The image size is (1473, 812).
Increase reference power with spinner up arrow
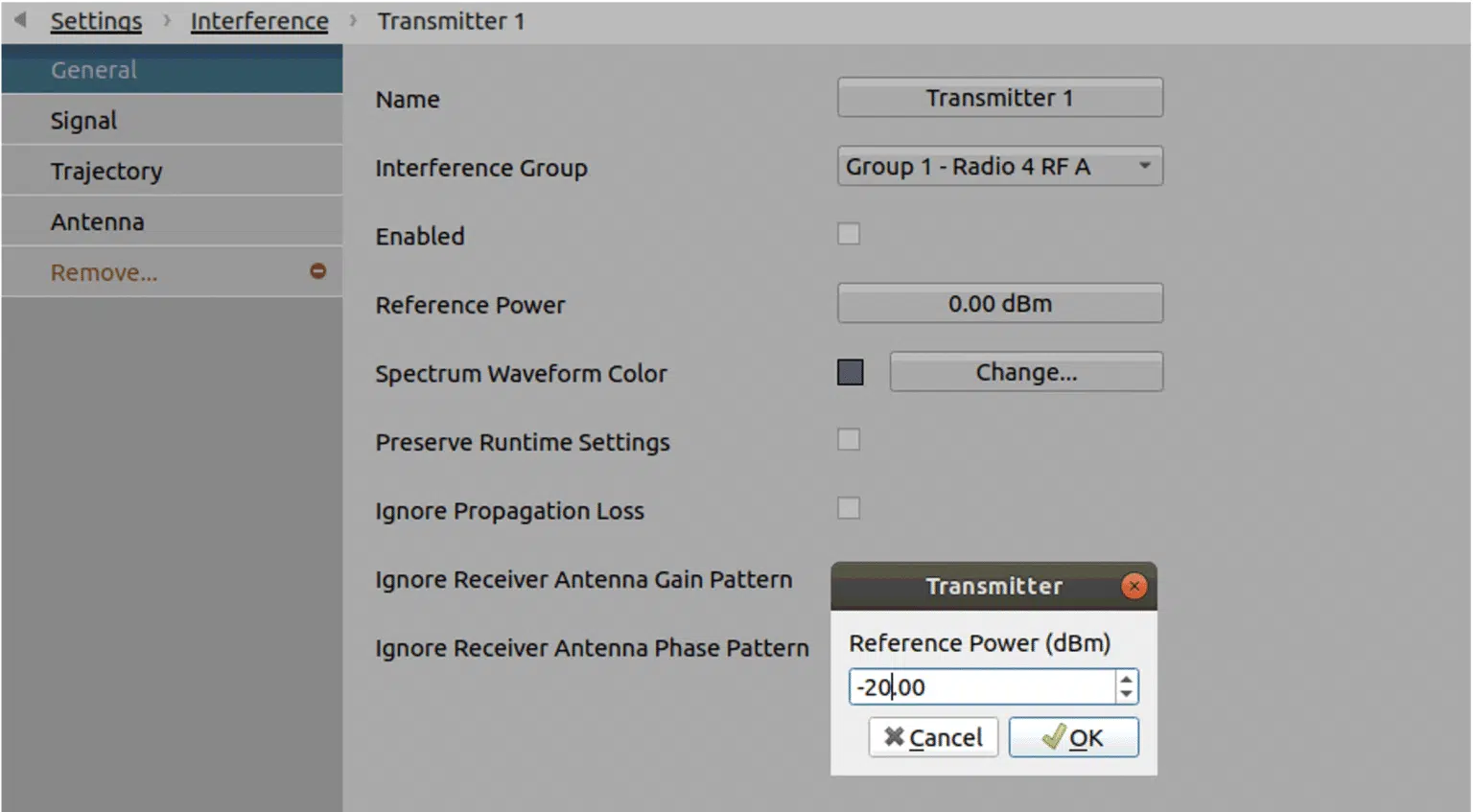[x=1127, y=679]
